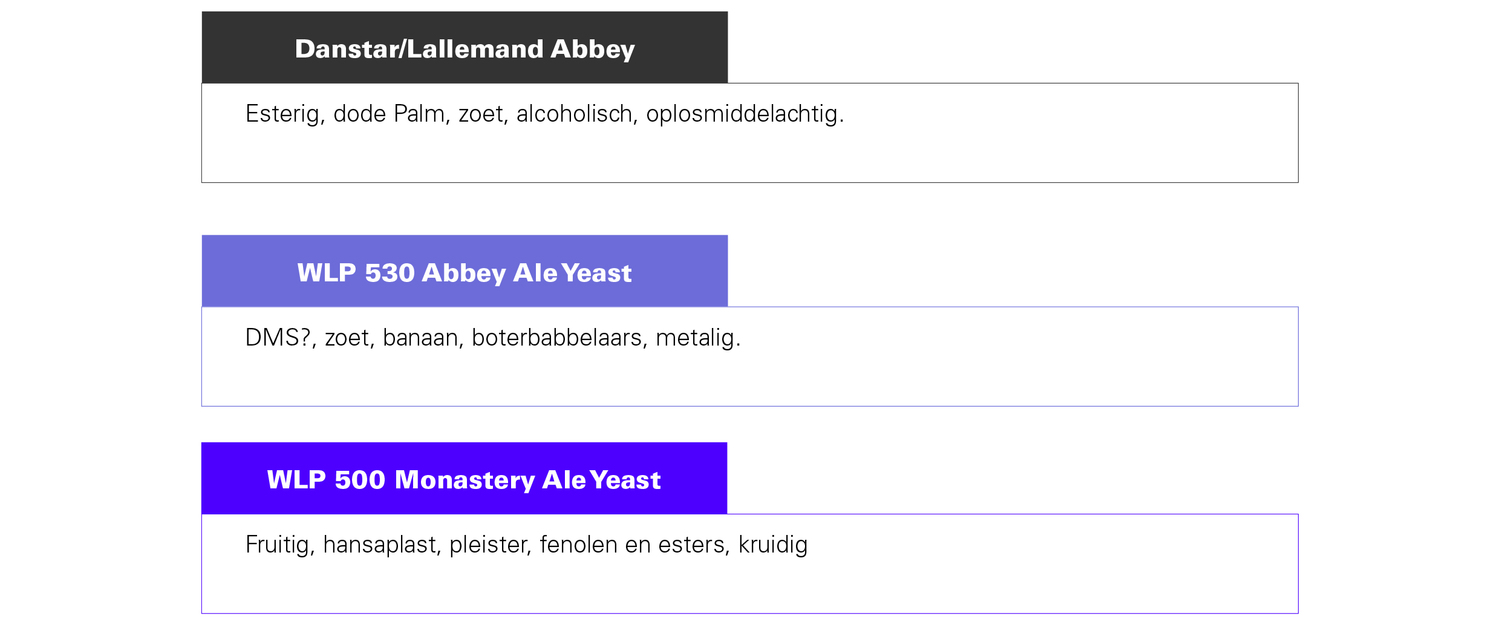The height and width of the screenshot is (633, 1500).
Task: Click the word 'boterbabbelaars'
Action: coord(559,338)
